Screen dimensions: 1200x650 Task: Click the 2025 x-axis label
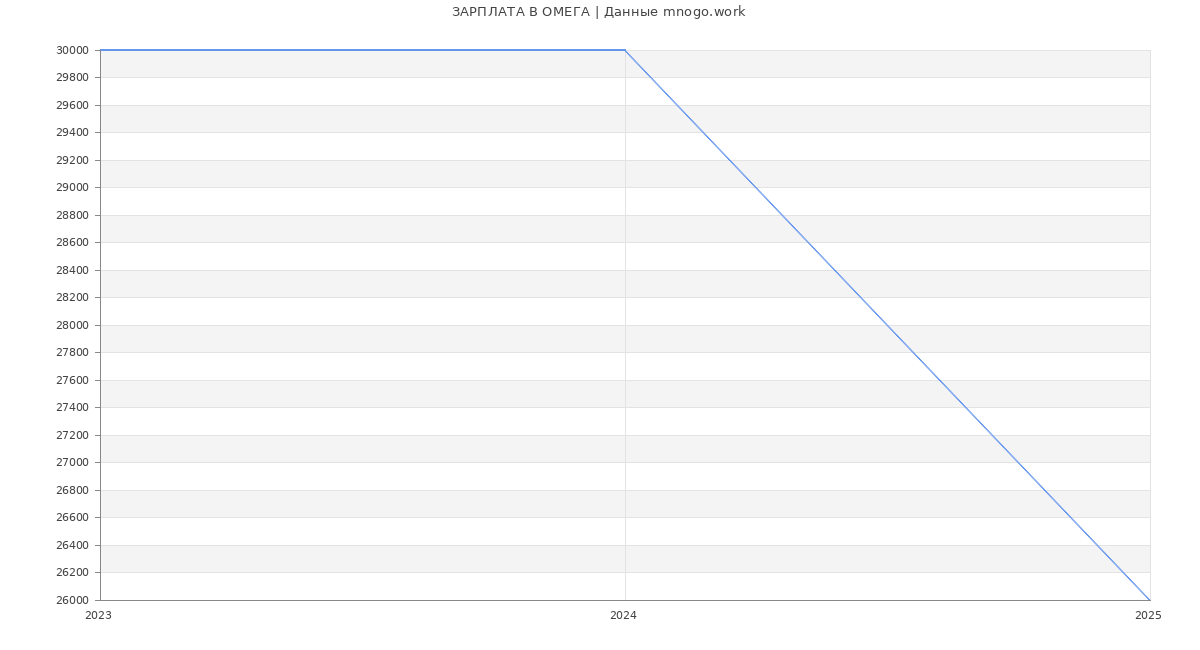pyautogui.click(x=1148, y=616)
